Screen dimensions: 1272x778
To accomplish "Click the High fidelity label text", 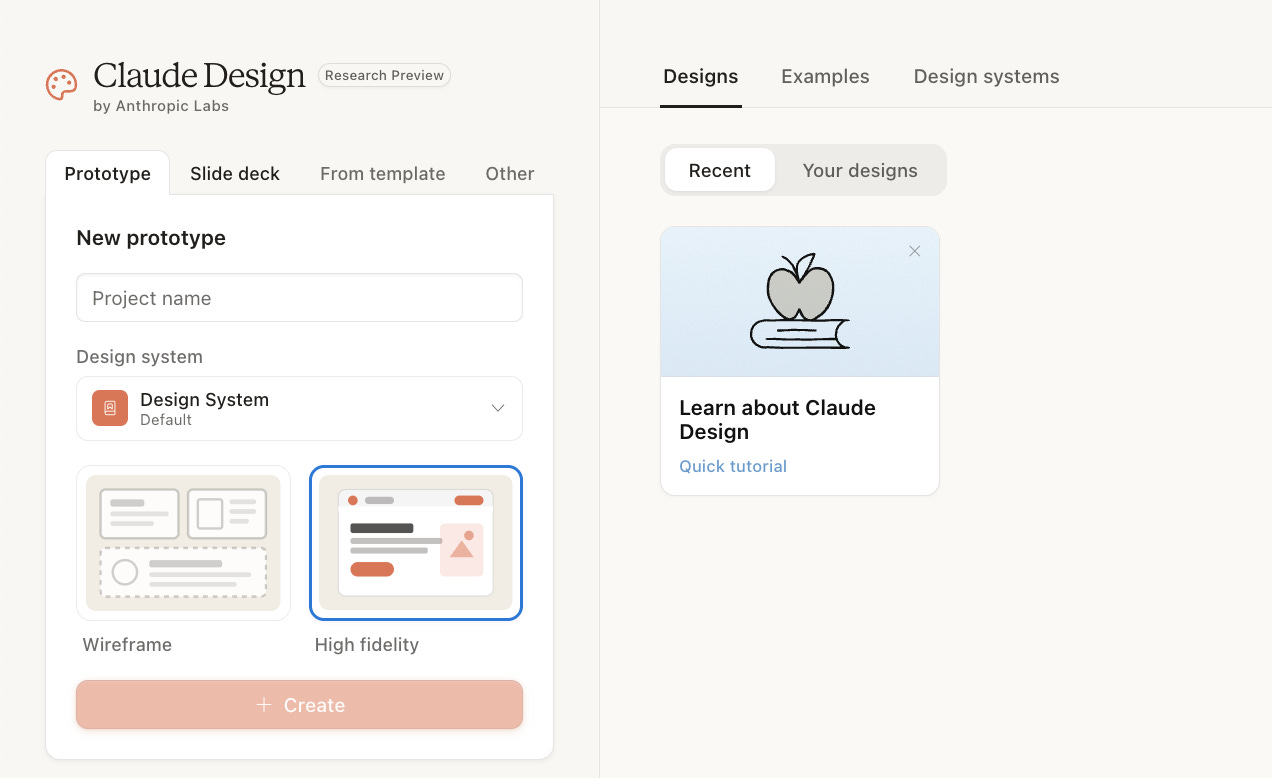I will point(366,645).
